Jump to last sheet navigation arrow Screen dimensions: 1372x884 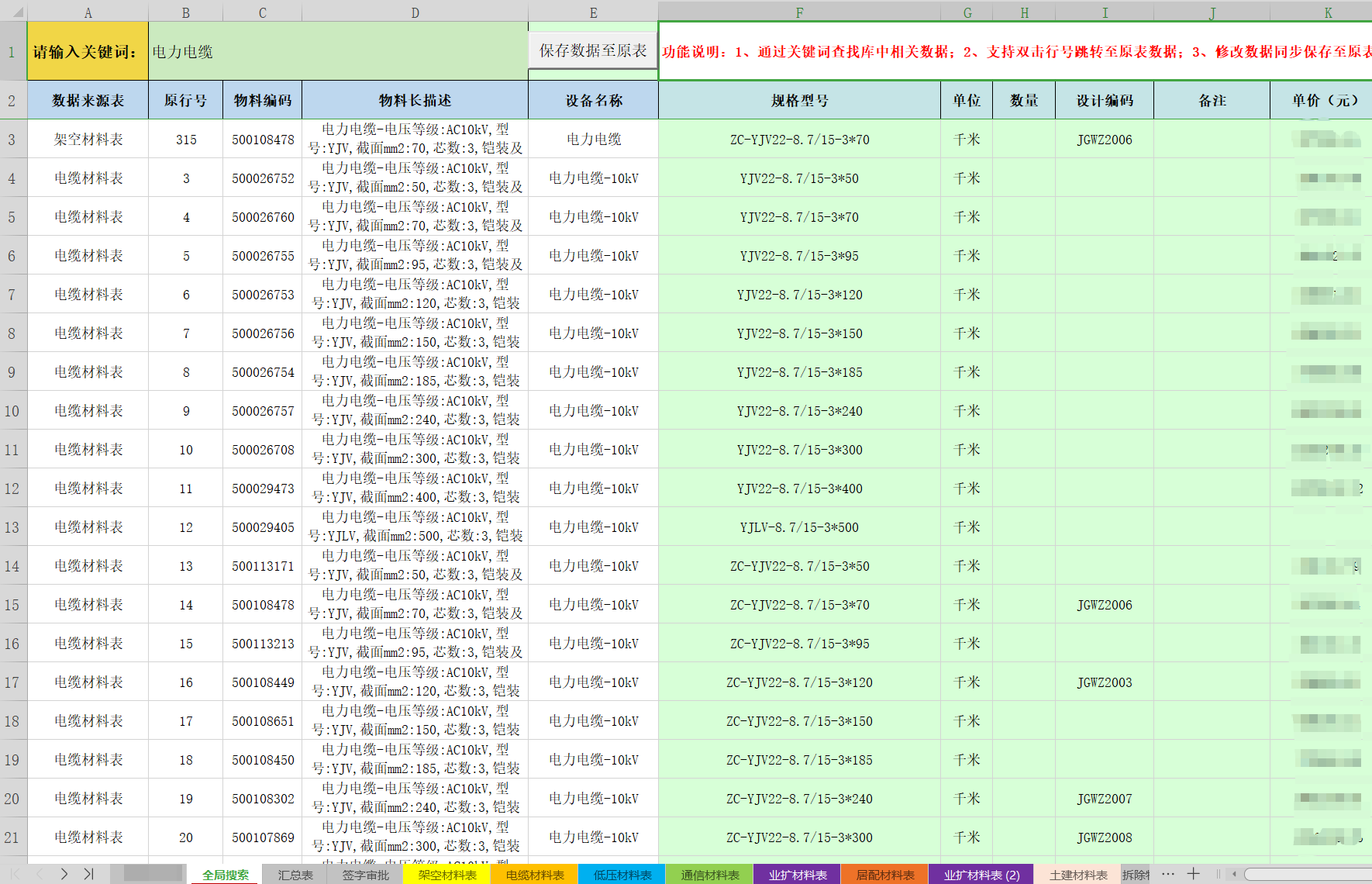click(89, 874)
